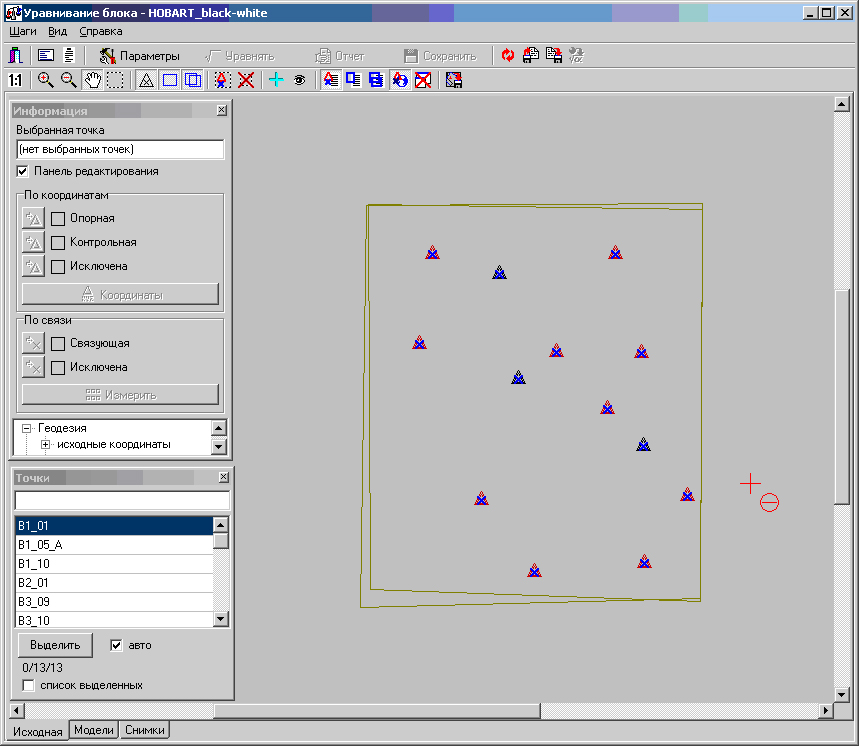Open the Шаги menu
Viewport: 859px width, 746px height.
point(22,31)
